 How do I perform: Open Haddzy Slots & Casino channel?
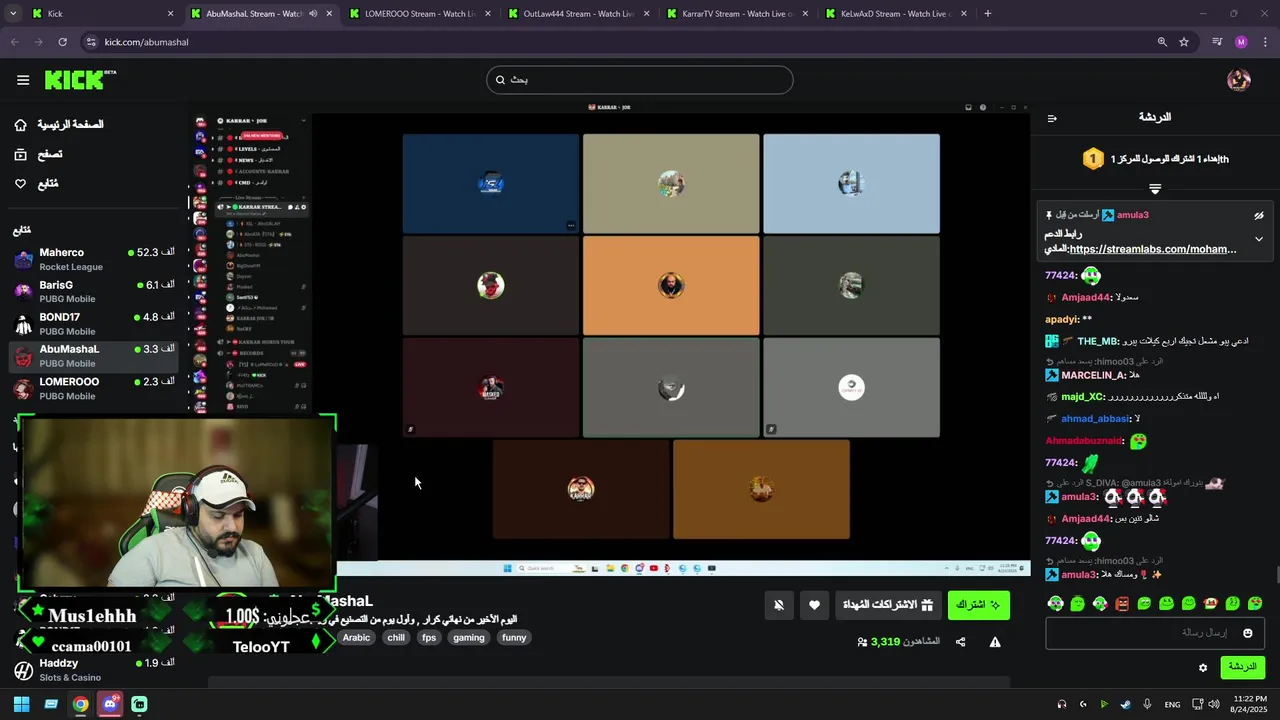point(94,670)
